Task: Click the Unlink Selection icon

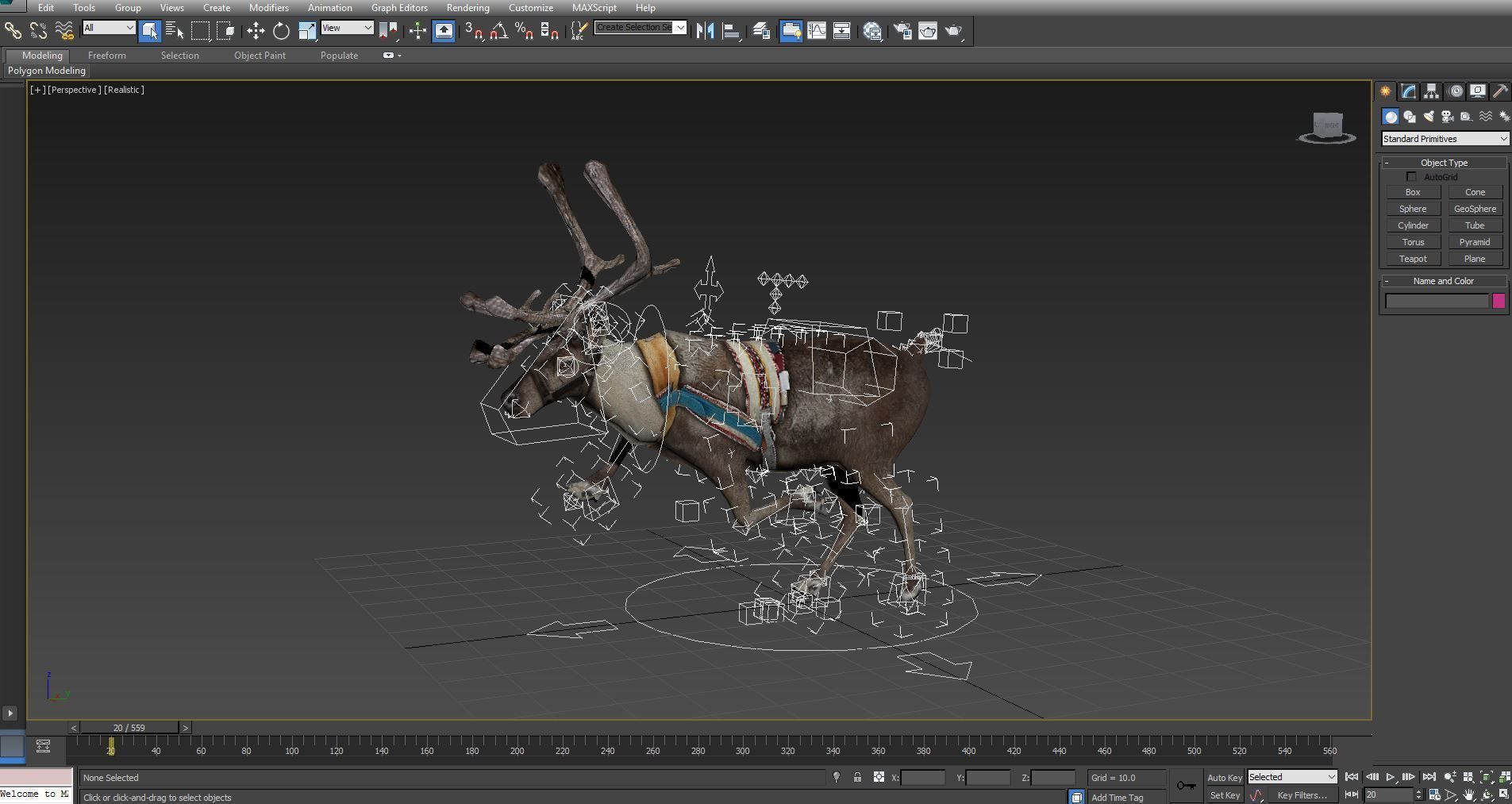Action: tap(38, 31)
